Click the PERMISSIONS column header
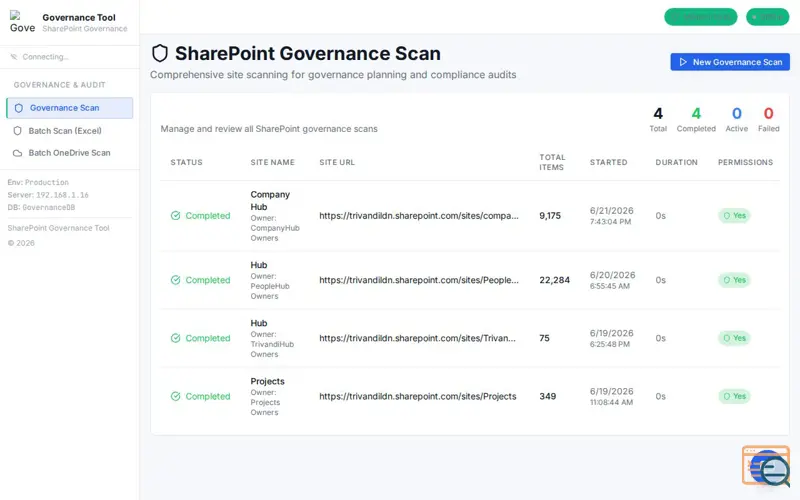Viewport: 800px width, 500px height. coord(745,162)
